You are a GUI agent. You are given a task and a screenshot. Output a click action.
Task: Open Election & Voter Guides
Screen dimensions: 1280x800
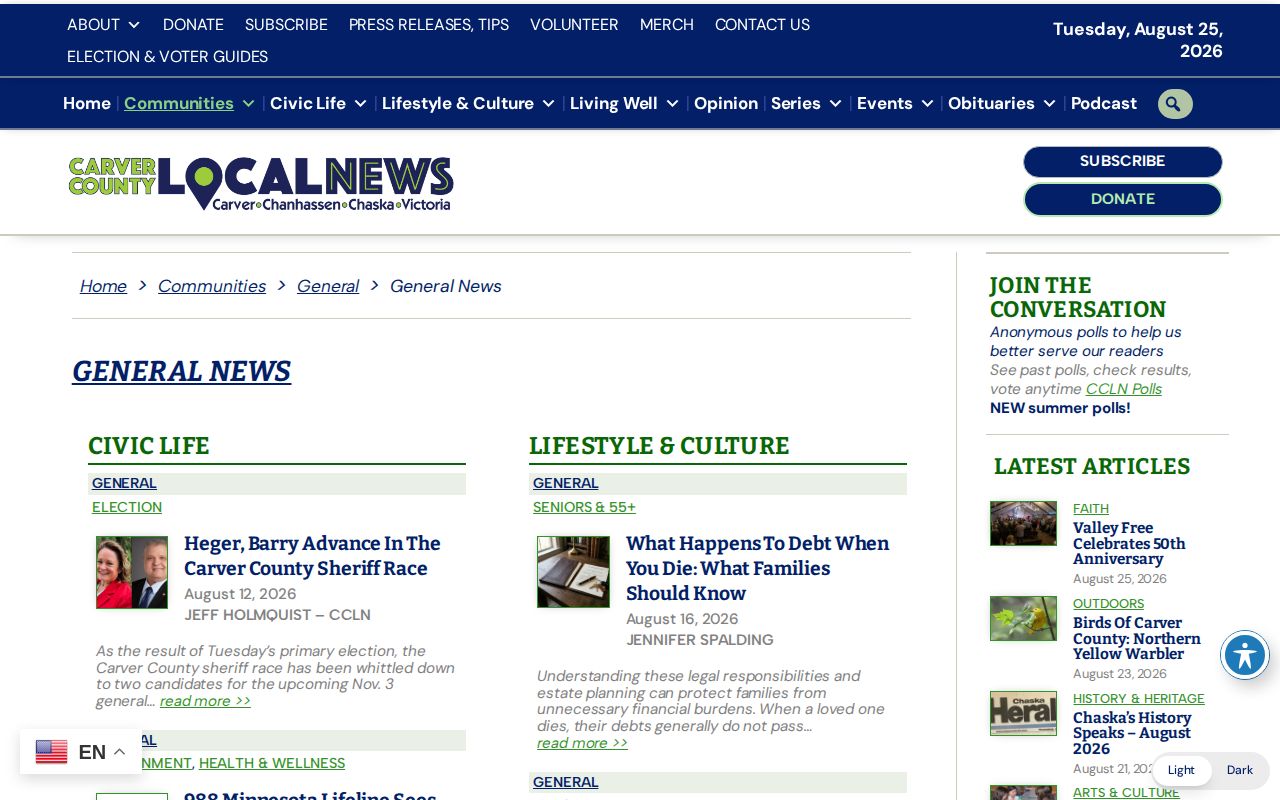click(x=167, y=57)
